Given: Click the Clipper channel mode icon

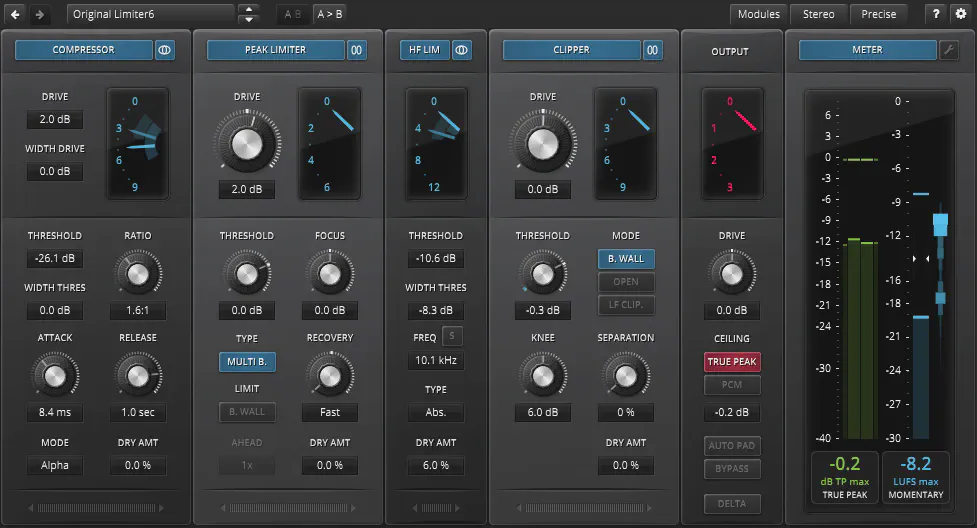Looking at the screenshot, I should 653,50.
